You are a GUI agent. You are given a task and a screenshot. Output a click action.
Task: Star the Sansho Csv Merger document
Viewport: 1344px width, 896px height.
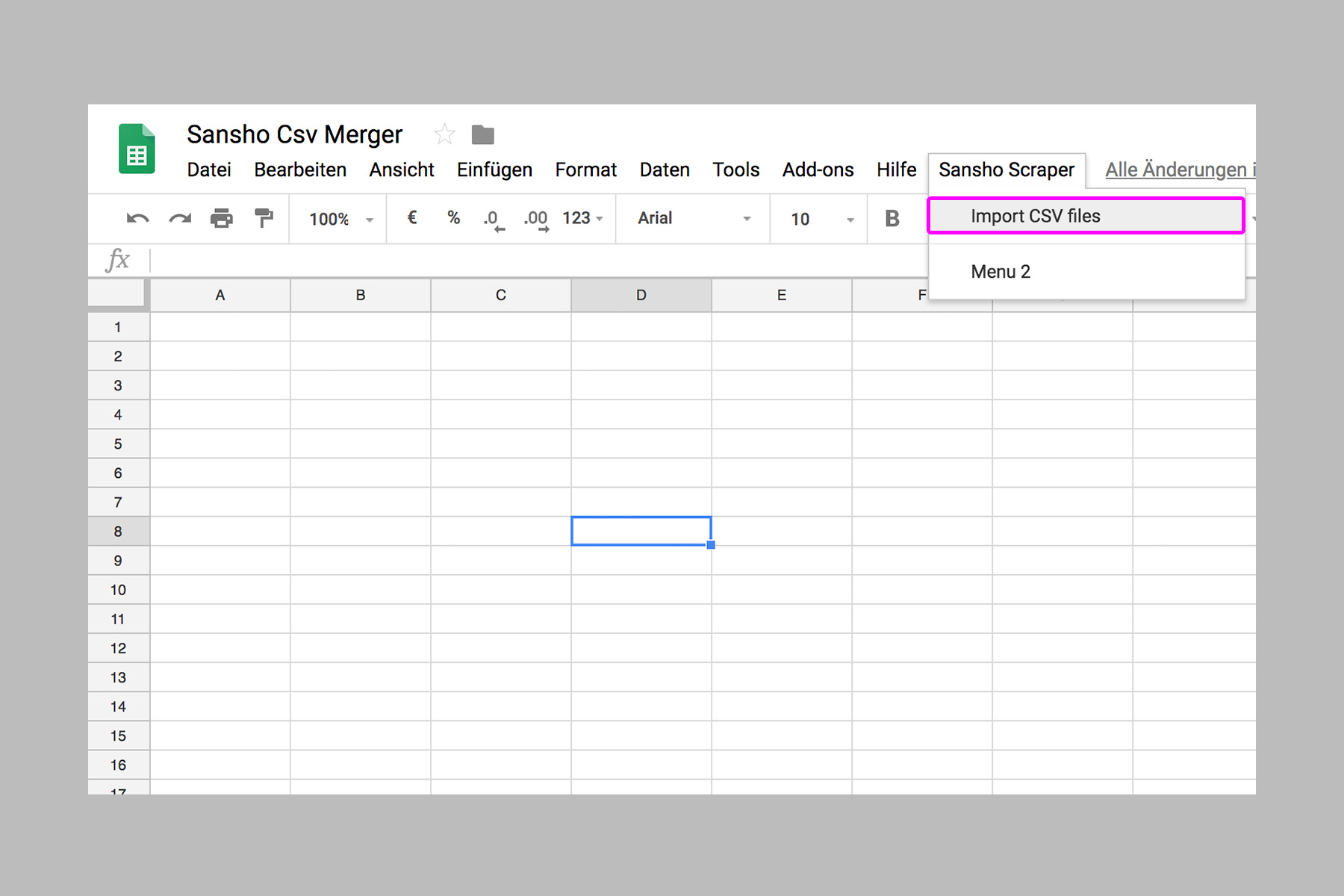[444, 134]
